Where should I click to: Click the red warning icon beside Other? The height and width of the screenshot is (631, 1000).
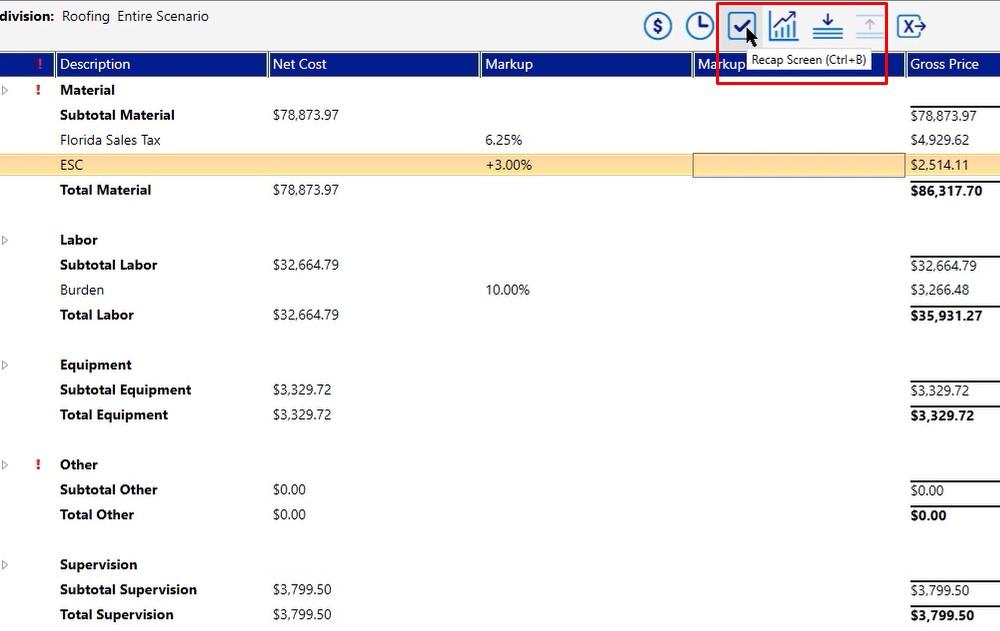(38, 464)
